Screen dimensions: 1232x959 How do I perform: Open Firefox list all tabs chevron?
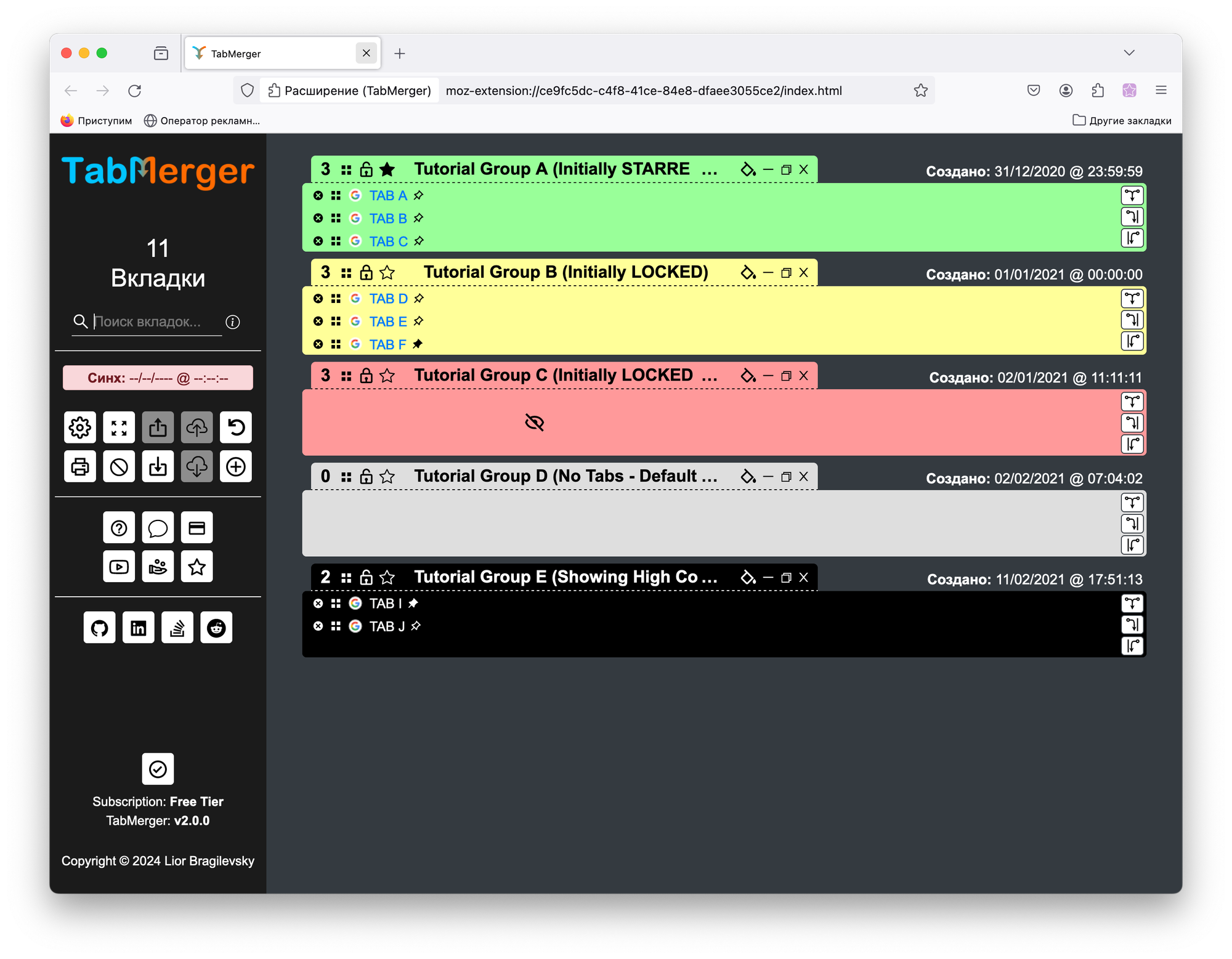click(x=1129, y=53)
